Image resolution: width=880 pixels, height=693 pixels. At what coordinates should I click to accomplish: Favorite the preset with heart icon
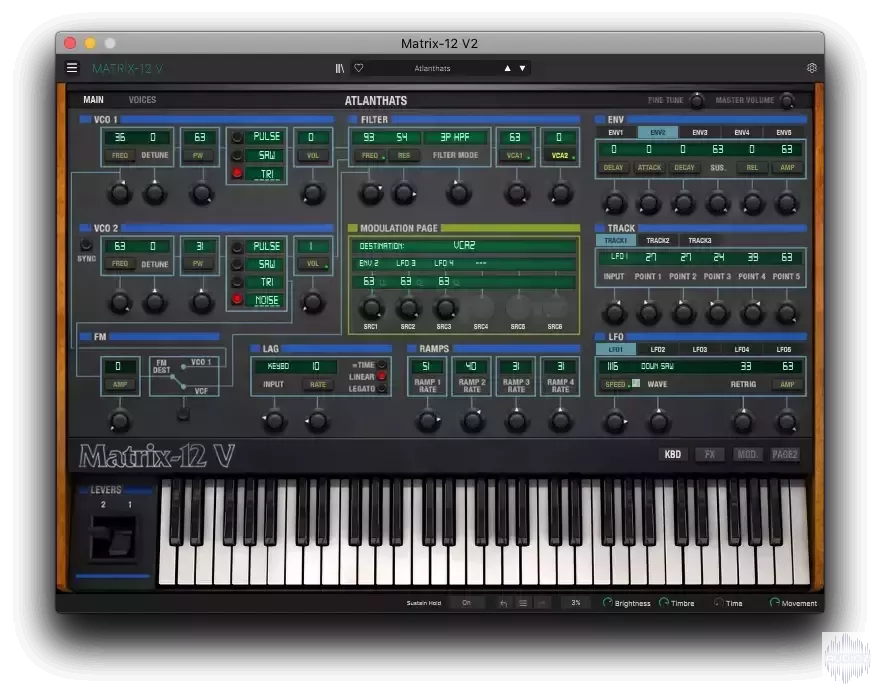tap(359, 68)
